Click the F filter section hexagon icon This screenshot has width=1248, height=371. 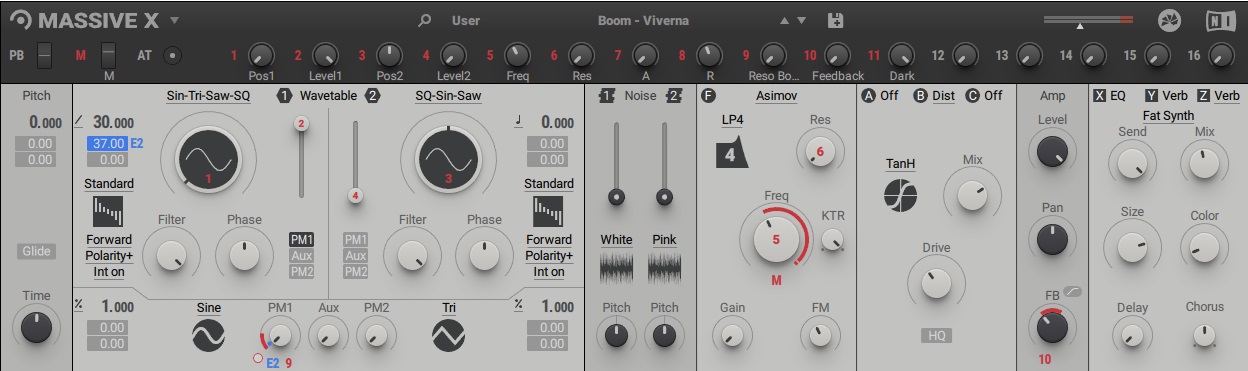pyautogui.click(x=709, y=96)
